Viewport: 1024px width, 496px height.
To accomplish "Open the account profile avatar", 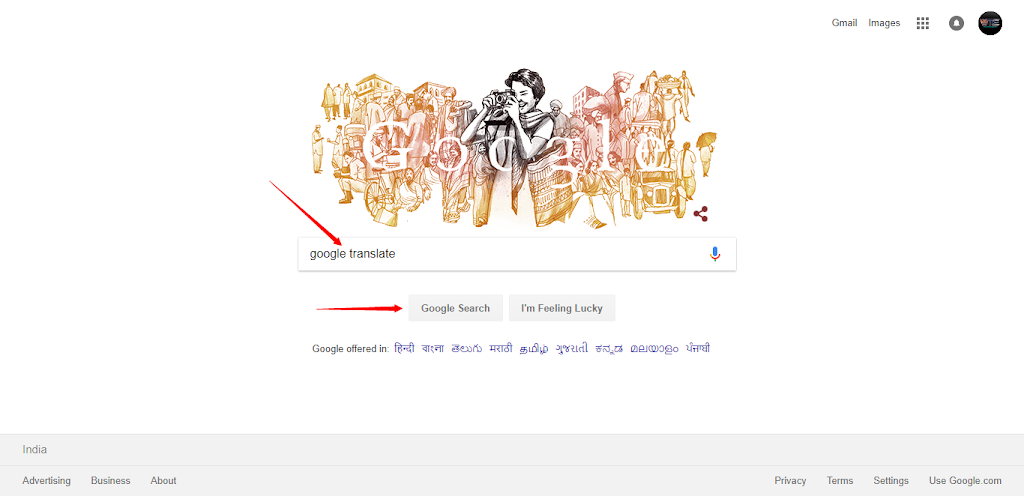I will 990,23.
